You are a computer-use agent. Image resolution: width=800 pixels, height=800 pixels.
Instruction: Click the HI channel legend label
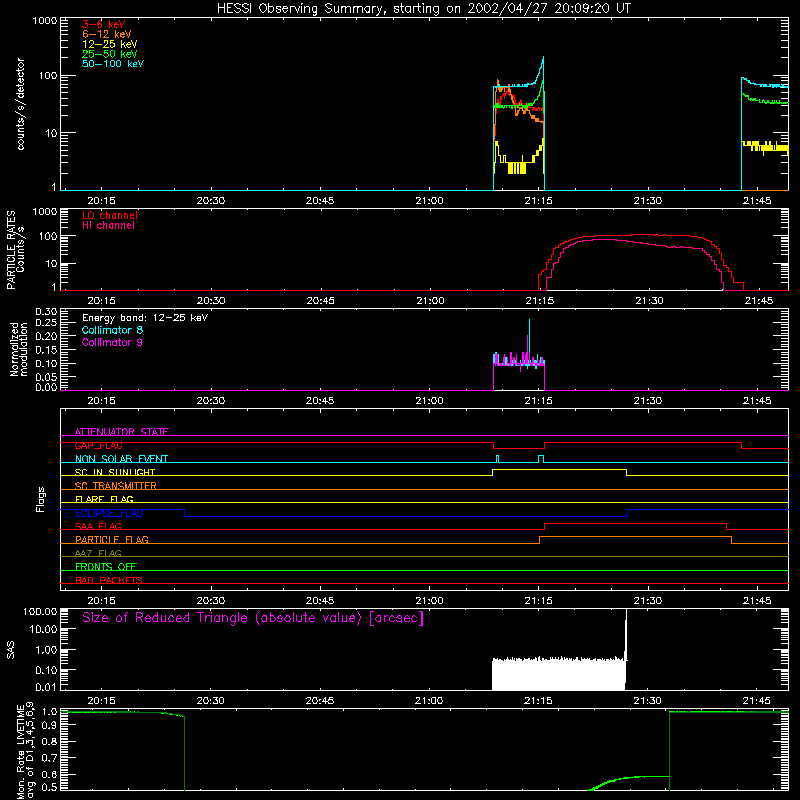point(108,226)
